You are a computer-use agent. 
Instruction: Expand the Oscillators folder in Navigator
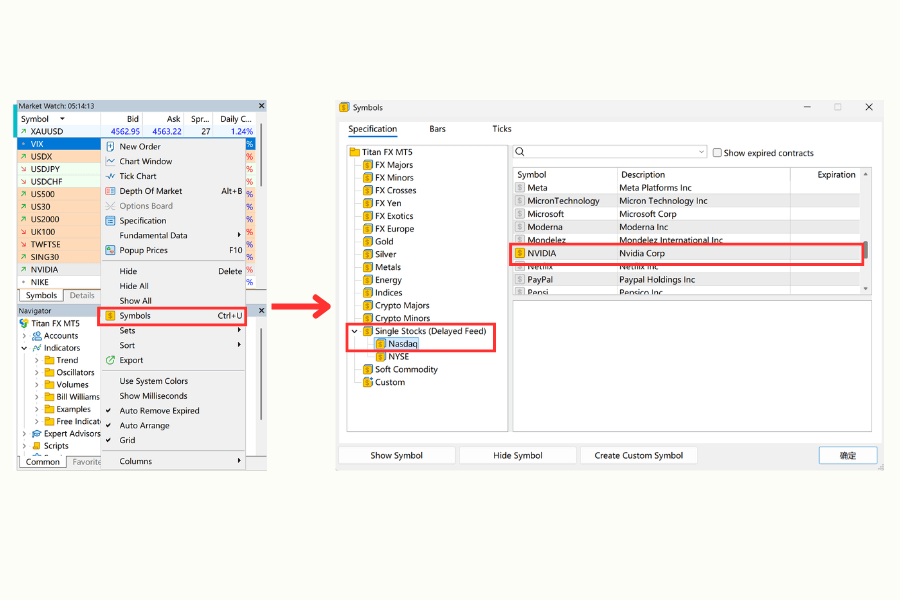click(37, 373)
